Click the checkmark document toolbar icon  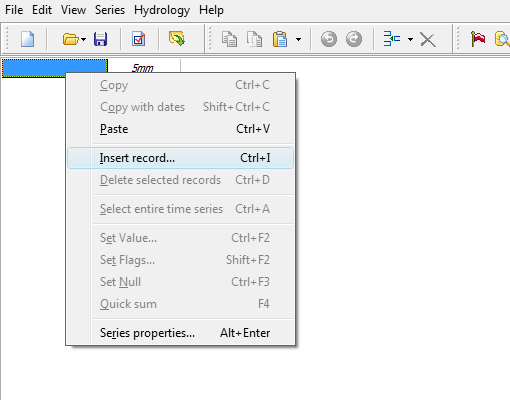point(138,39)
